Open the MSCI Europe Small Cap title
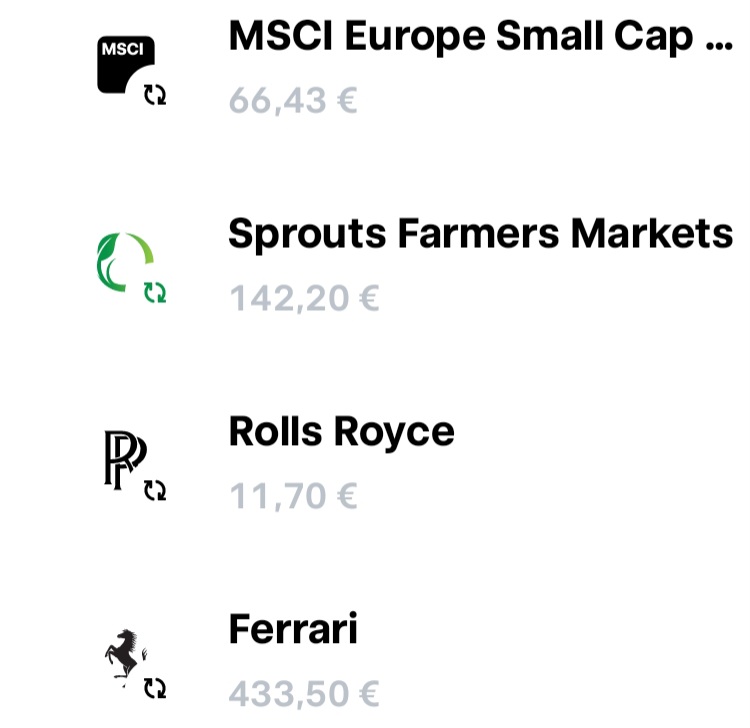Screen dimensions: 750x728 coord(481,37)
